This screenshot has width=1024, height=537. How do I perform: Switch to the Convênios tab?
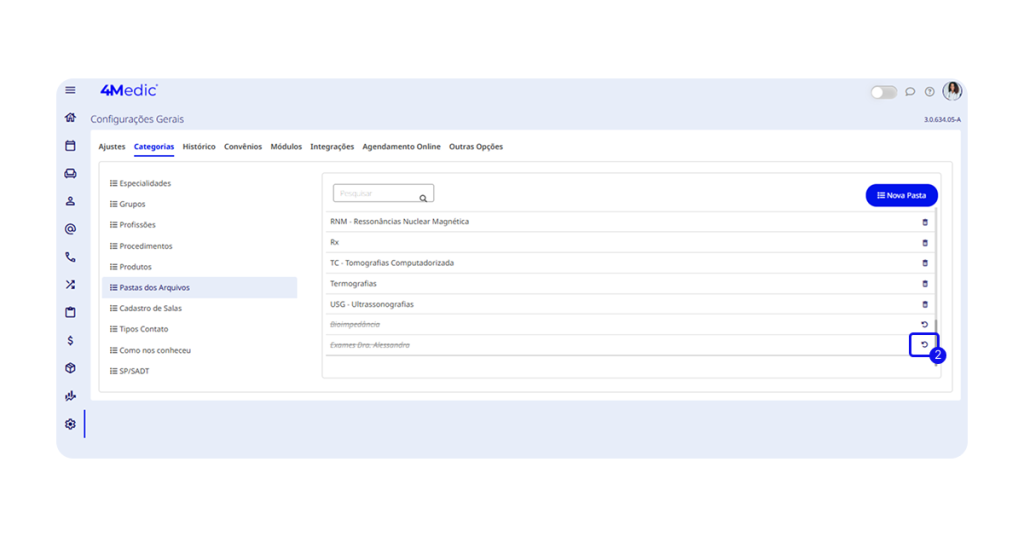coord(243,147)
